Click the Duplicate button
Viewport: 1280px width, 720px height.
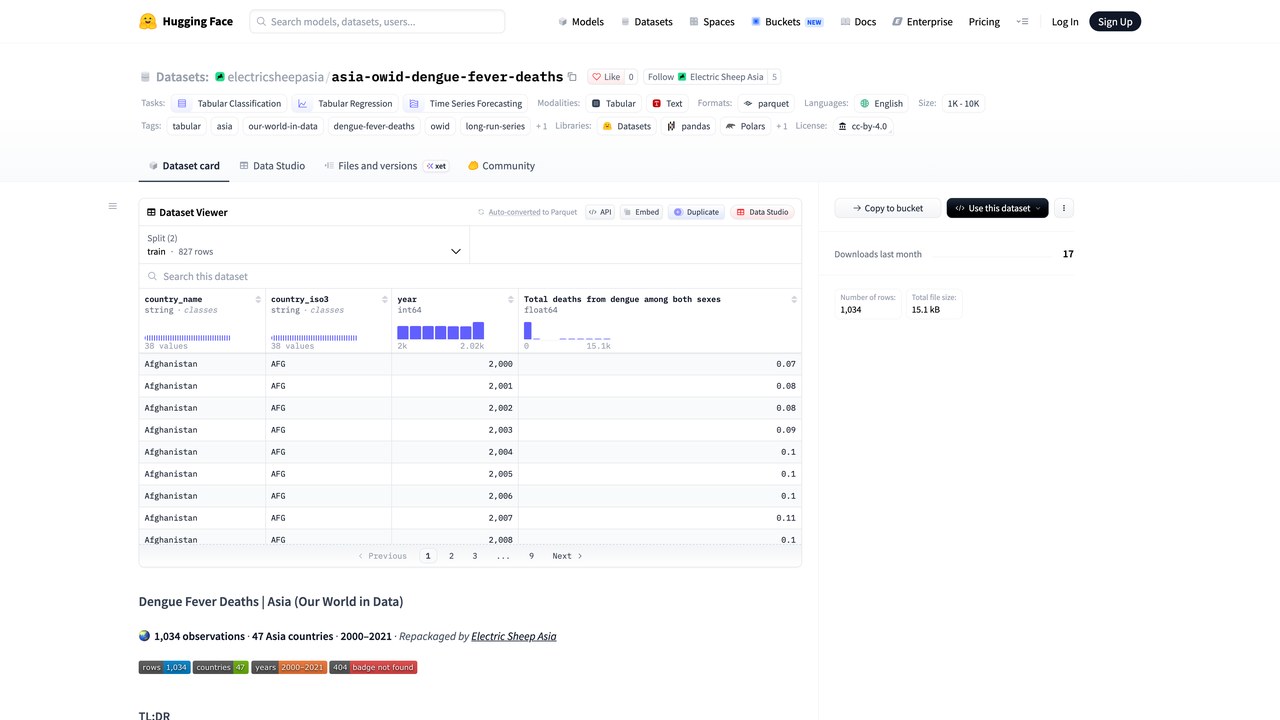pos(696,212)
